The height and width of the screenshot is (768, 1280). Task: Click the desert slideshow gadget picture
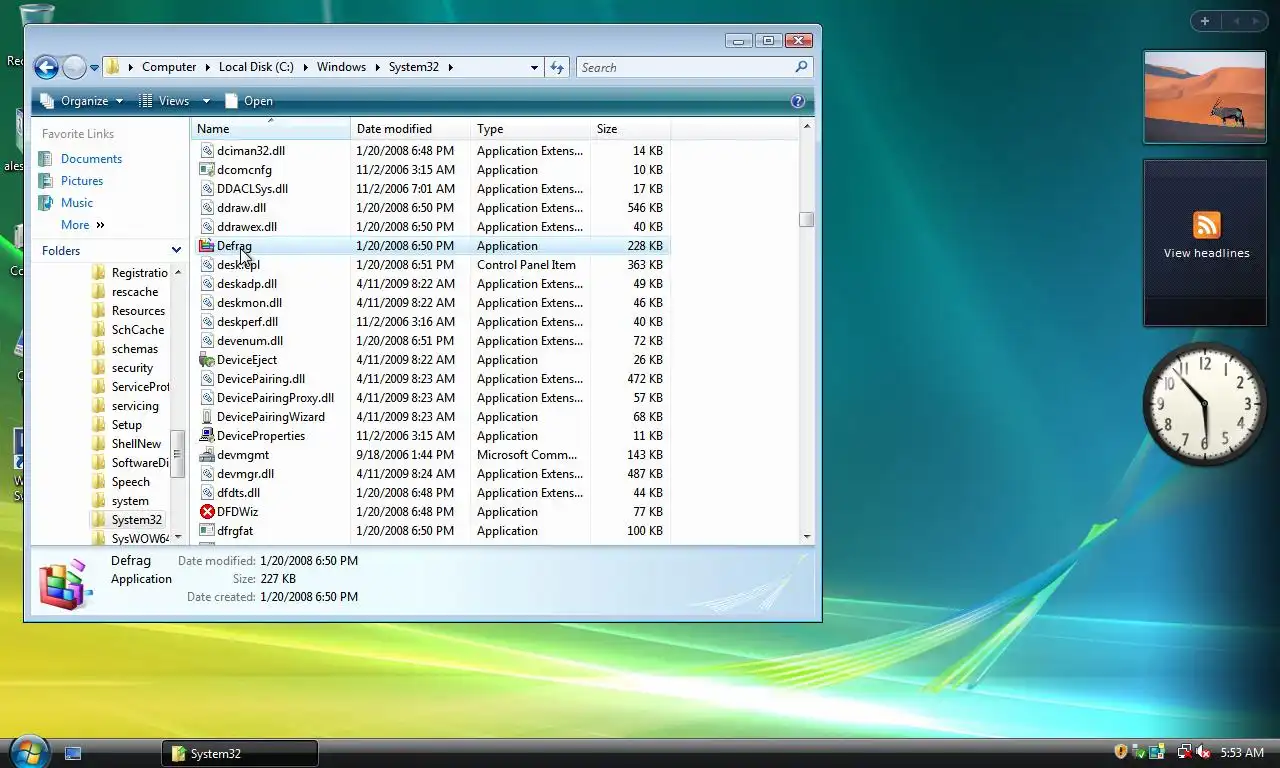1205,96
